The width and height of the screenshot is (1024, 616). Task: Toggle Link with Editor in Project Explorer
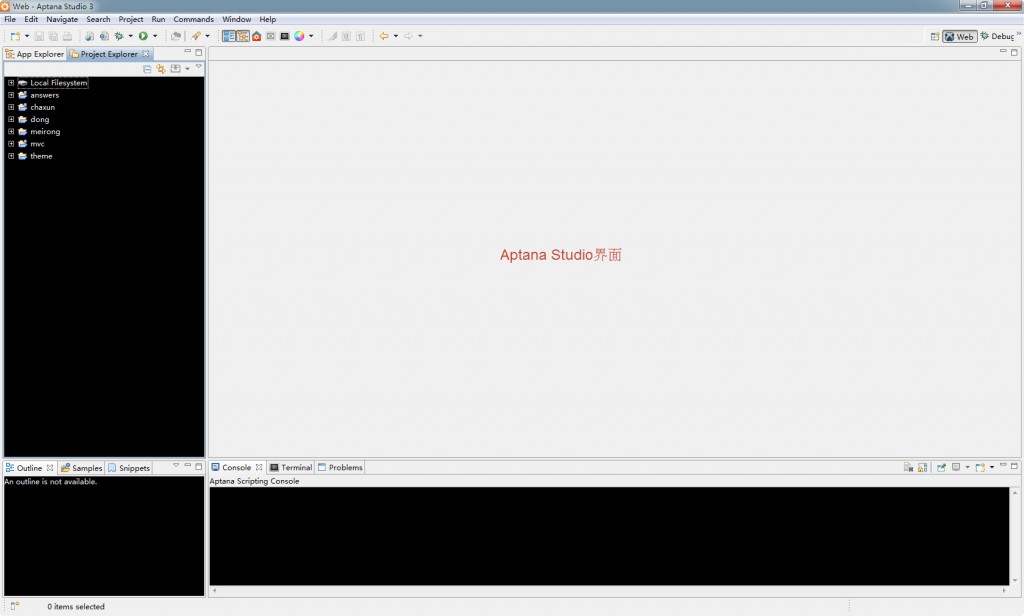coord(161,68)
